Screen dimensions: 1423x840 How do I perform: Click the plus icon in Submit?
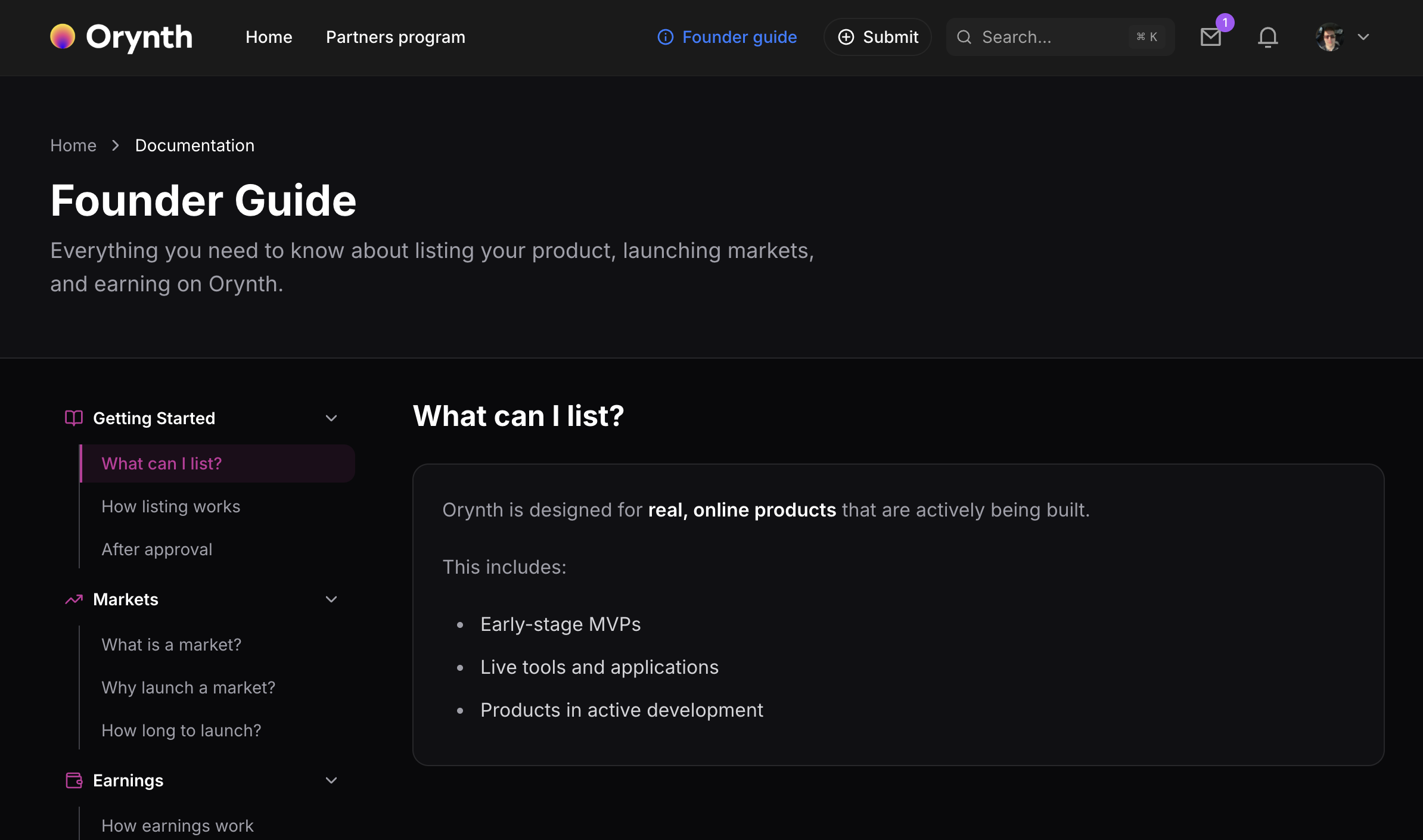point(846,37)
